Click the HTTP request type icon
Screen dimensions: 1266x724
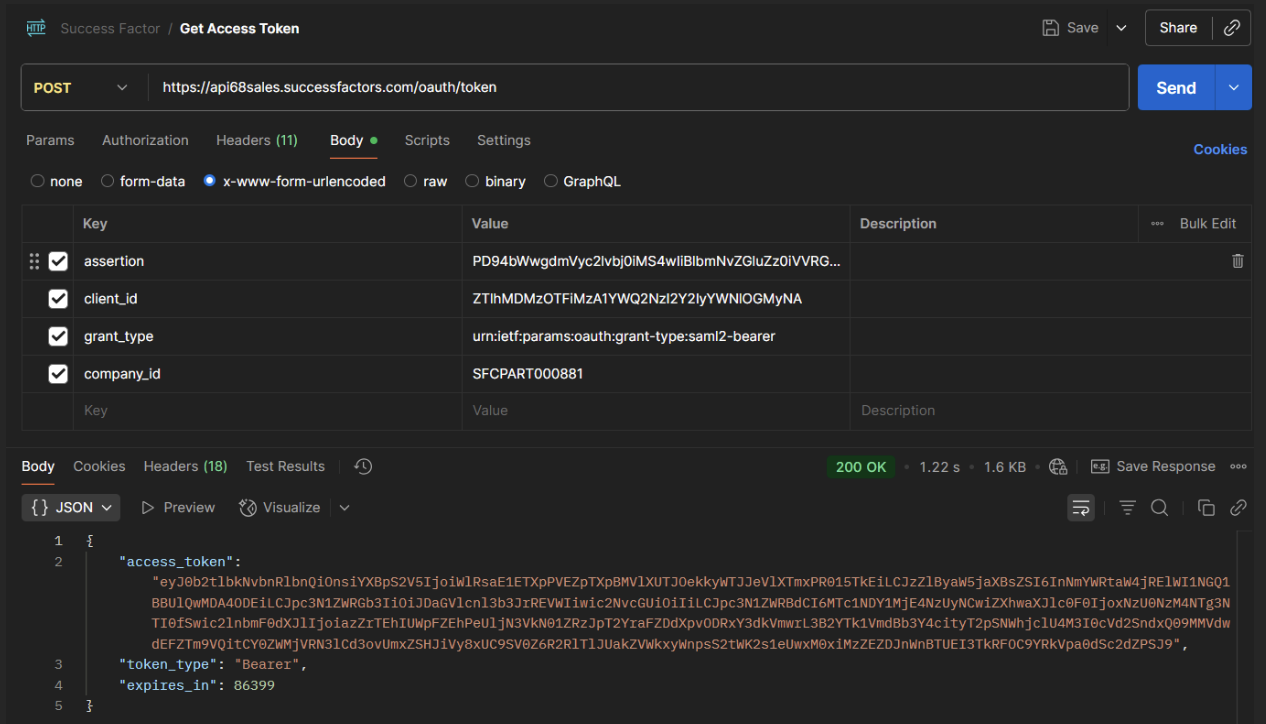point(36,28)
